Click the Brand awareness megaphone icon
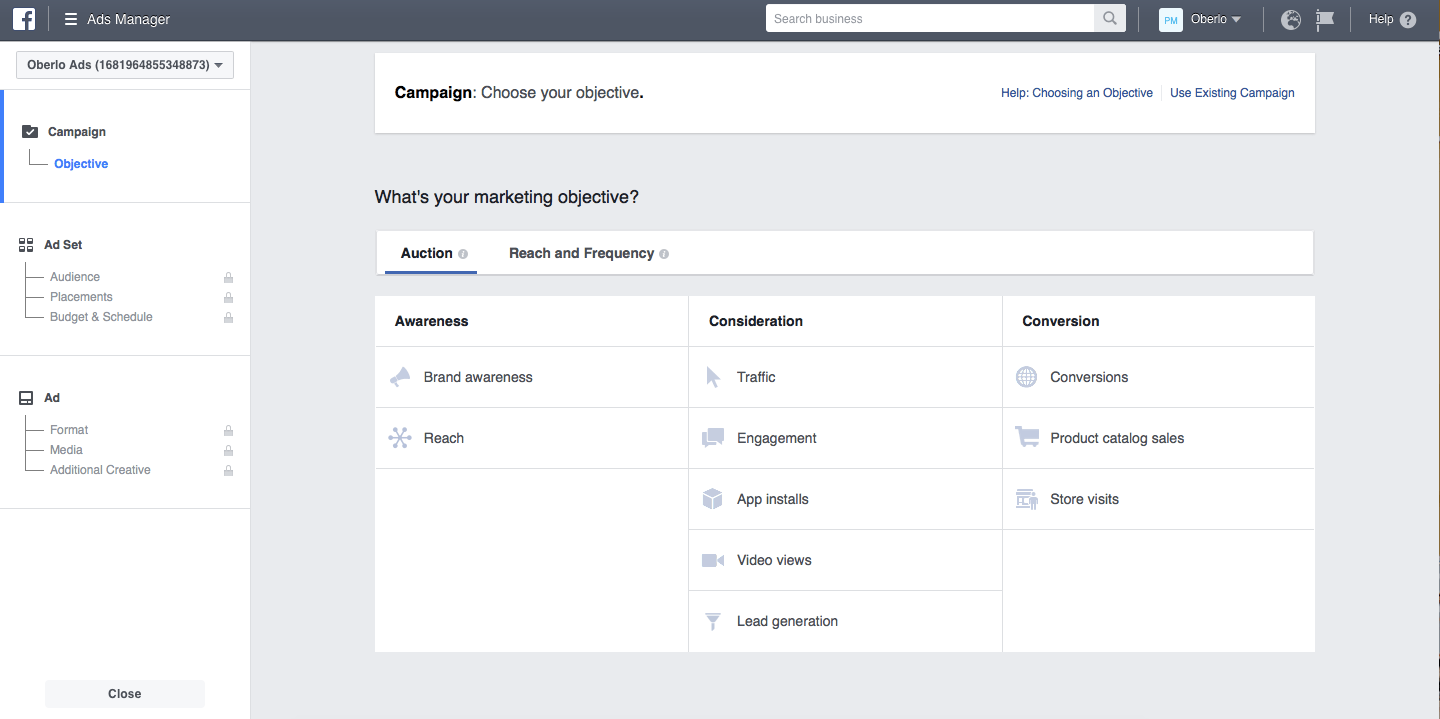This screenshot has width=1440, height=719. pos(400,377)
